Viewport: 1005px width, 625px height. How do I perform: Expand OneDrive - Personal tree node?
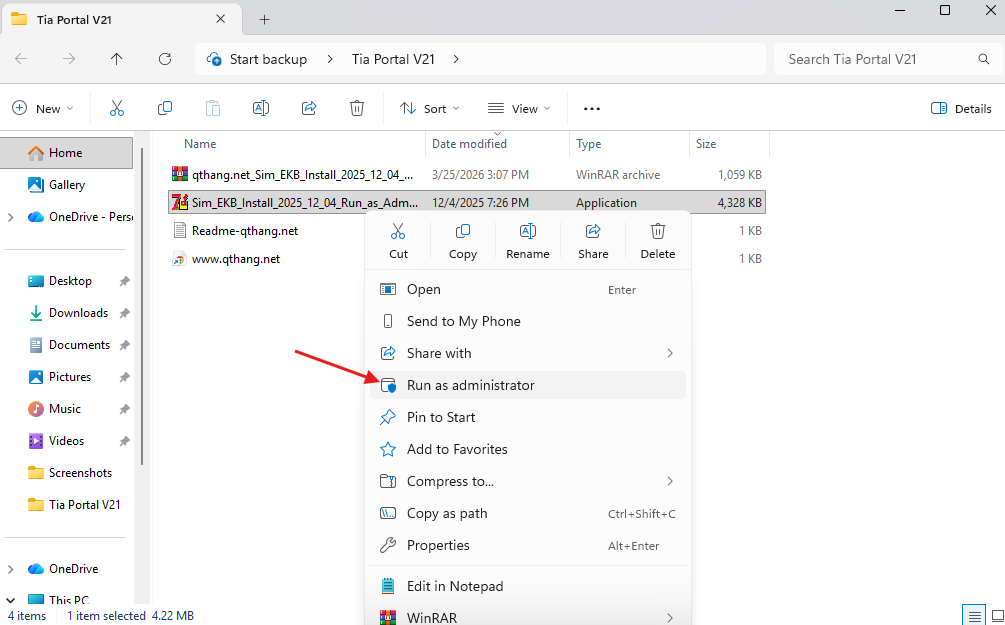pos(10,217)
